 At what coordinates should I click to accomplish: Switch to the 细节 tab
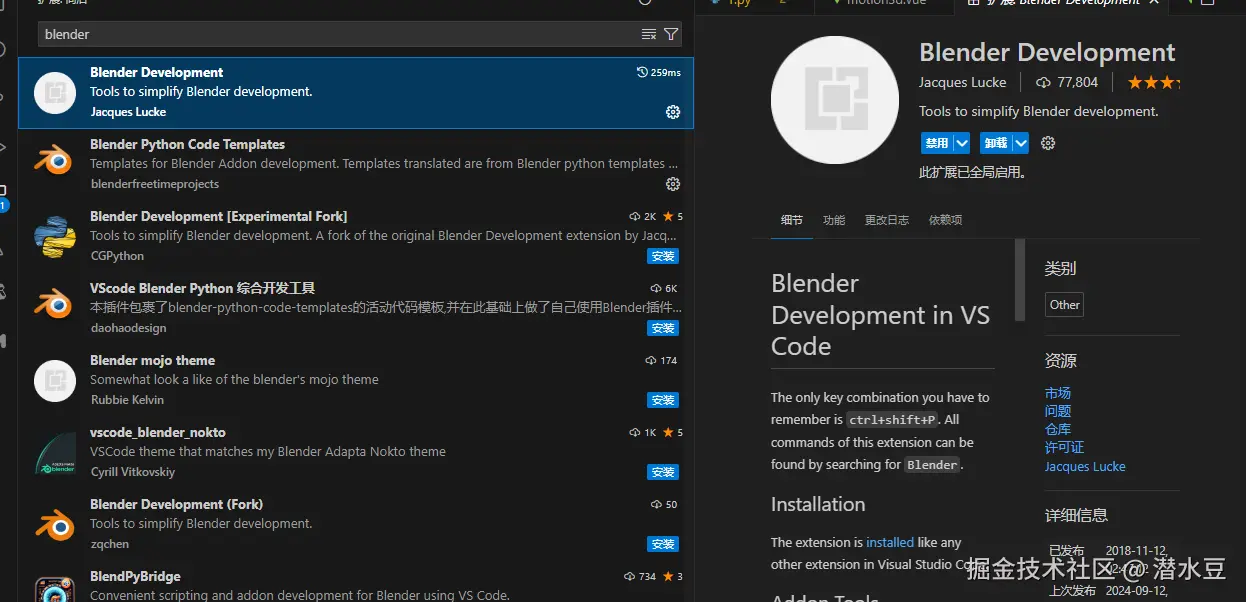pyautogui.click(x=791, y=220)
